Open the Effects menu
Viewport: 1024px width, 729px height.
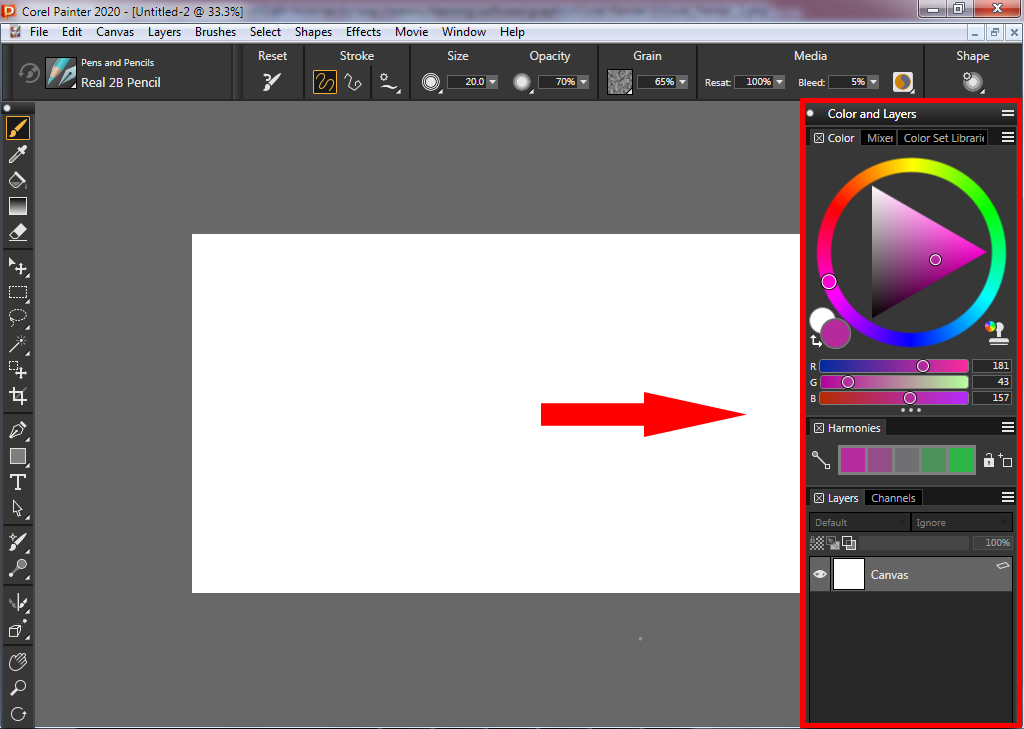coord(363,32)
